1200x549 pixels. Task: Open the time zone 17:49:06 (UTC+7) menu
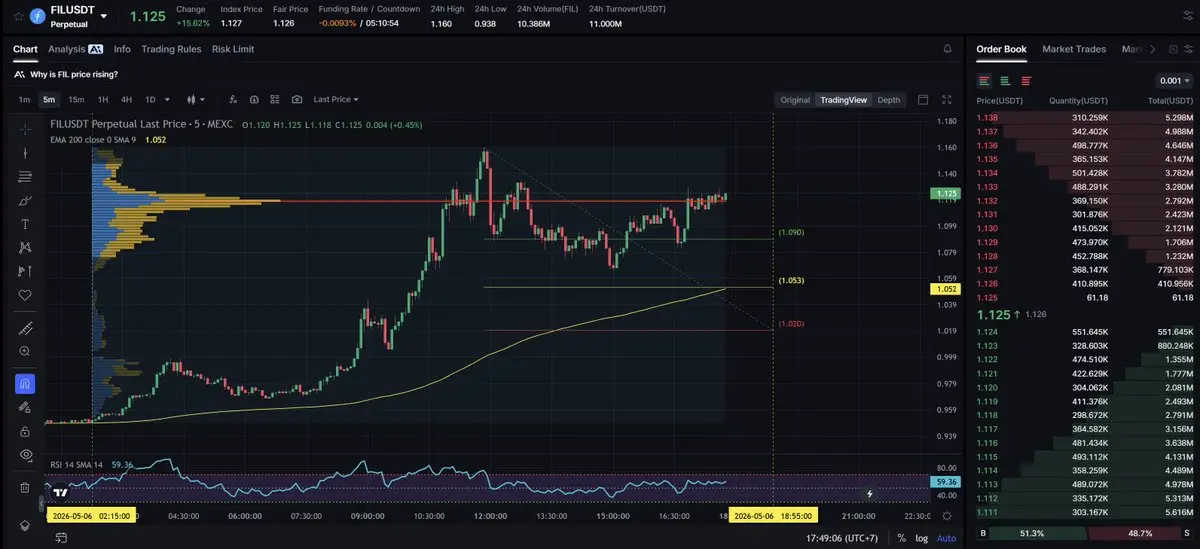[844, 538]
